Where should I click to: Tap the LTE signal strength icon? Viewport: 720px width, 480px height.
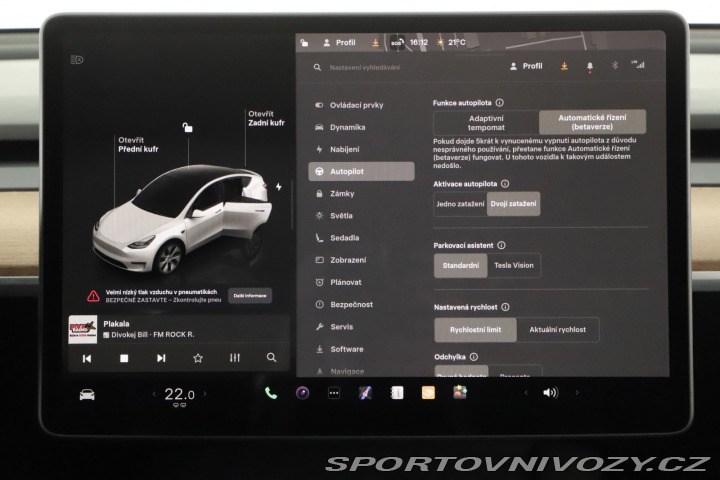point(638,65)
